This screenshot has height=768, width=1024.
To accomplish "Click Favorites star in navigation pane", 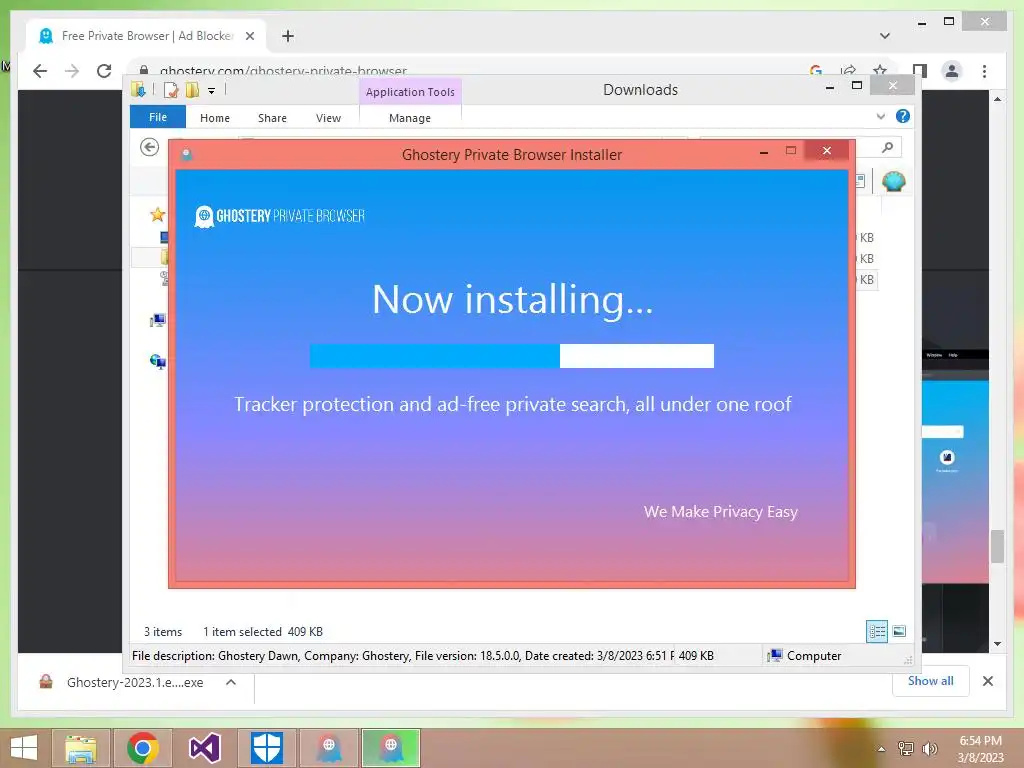I will (157, 214).
